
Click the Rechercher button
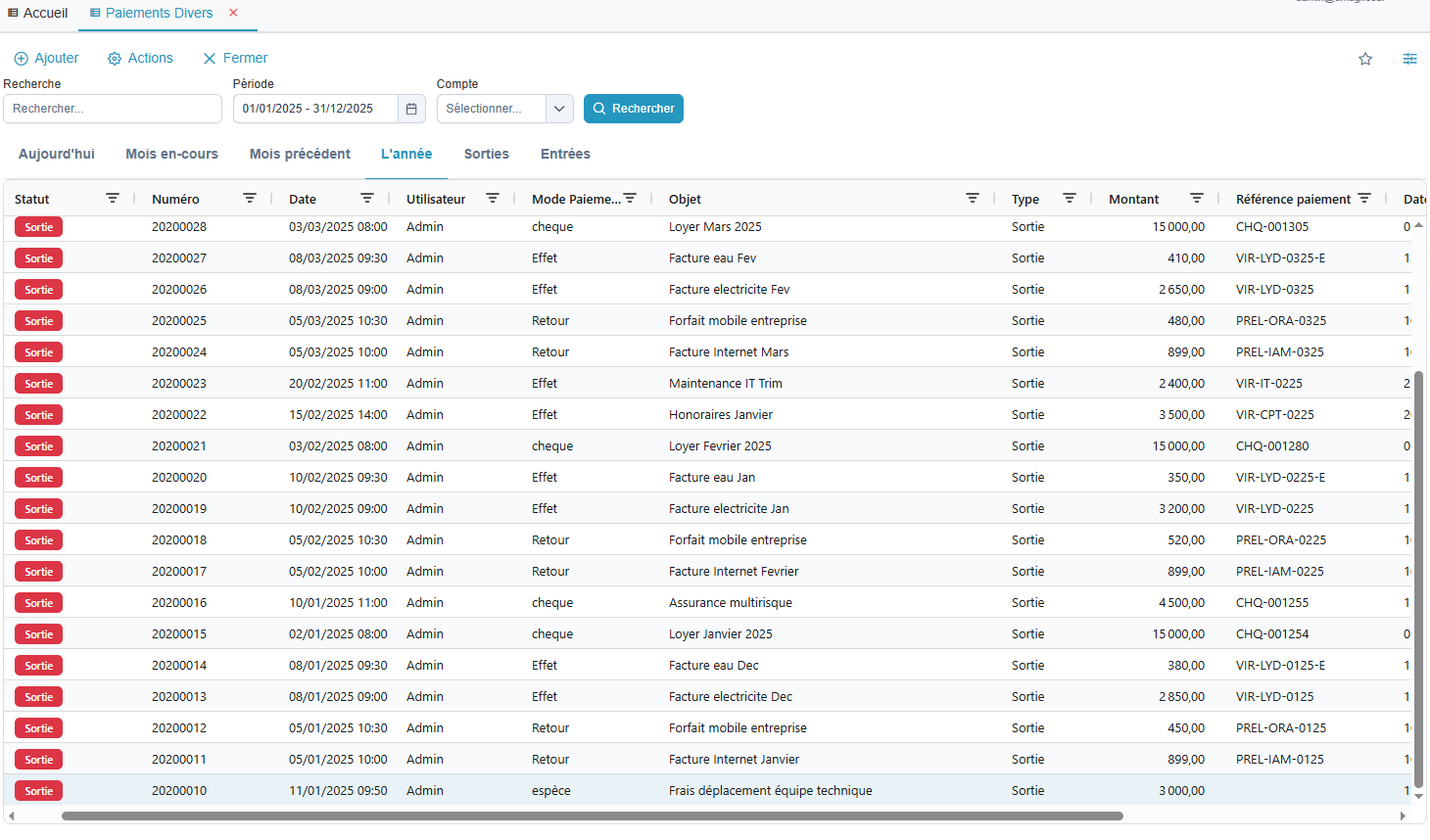634,109
